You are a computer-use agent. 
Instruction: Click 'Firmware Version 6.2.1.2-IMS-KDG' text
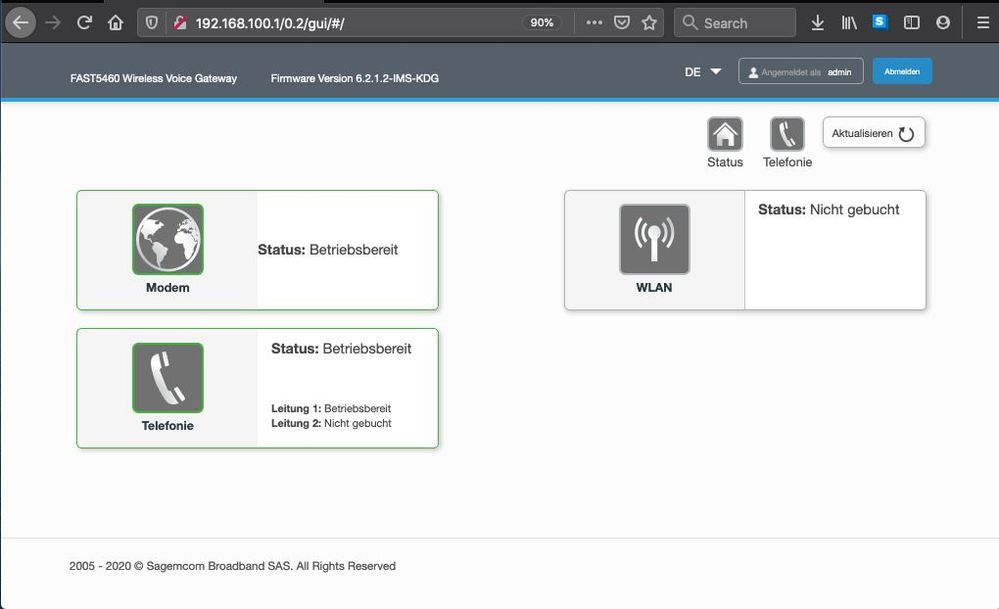pyautogui.click(x=355, y=78)
